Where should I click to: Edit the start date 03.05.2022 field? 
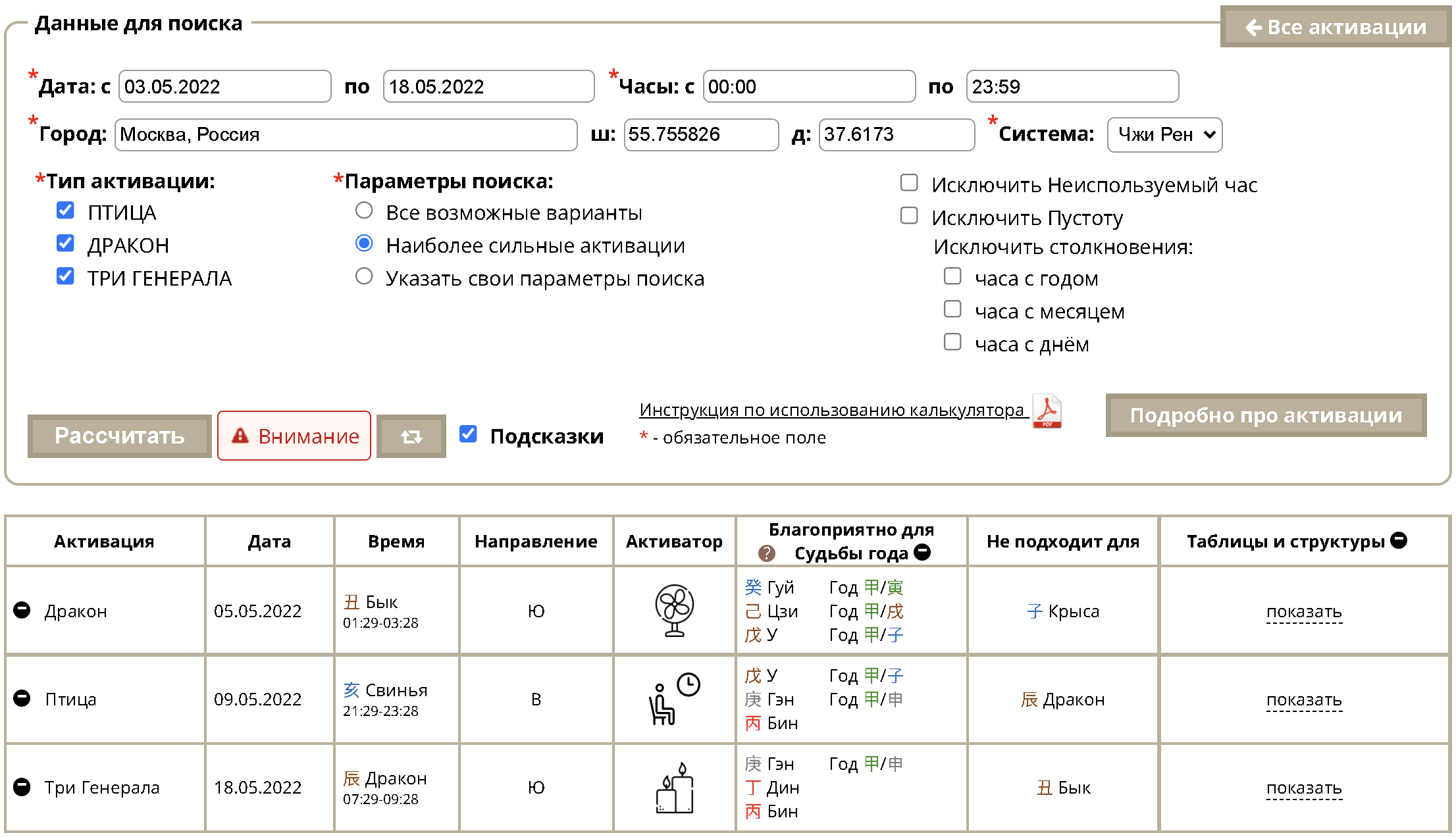pyautogui.click(x=224, y=86)
